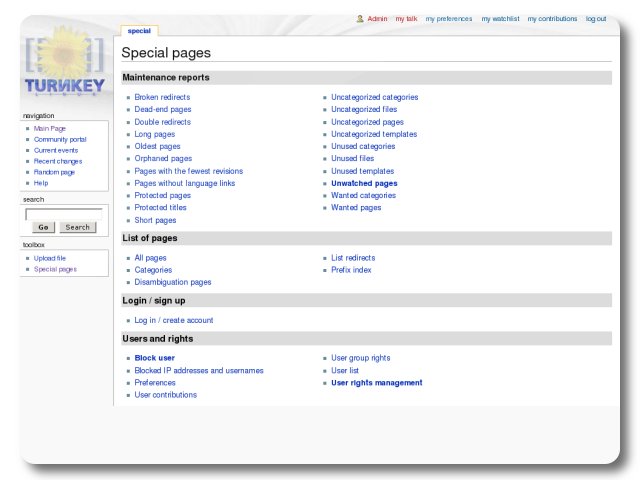The width and height of the screenshot is (640, 480).
Task: View the Orphaned pages list
Action: pos(163,159)
